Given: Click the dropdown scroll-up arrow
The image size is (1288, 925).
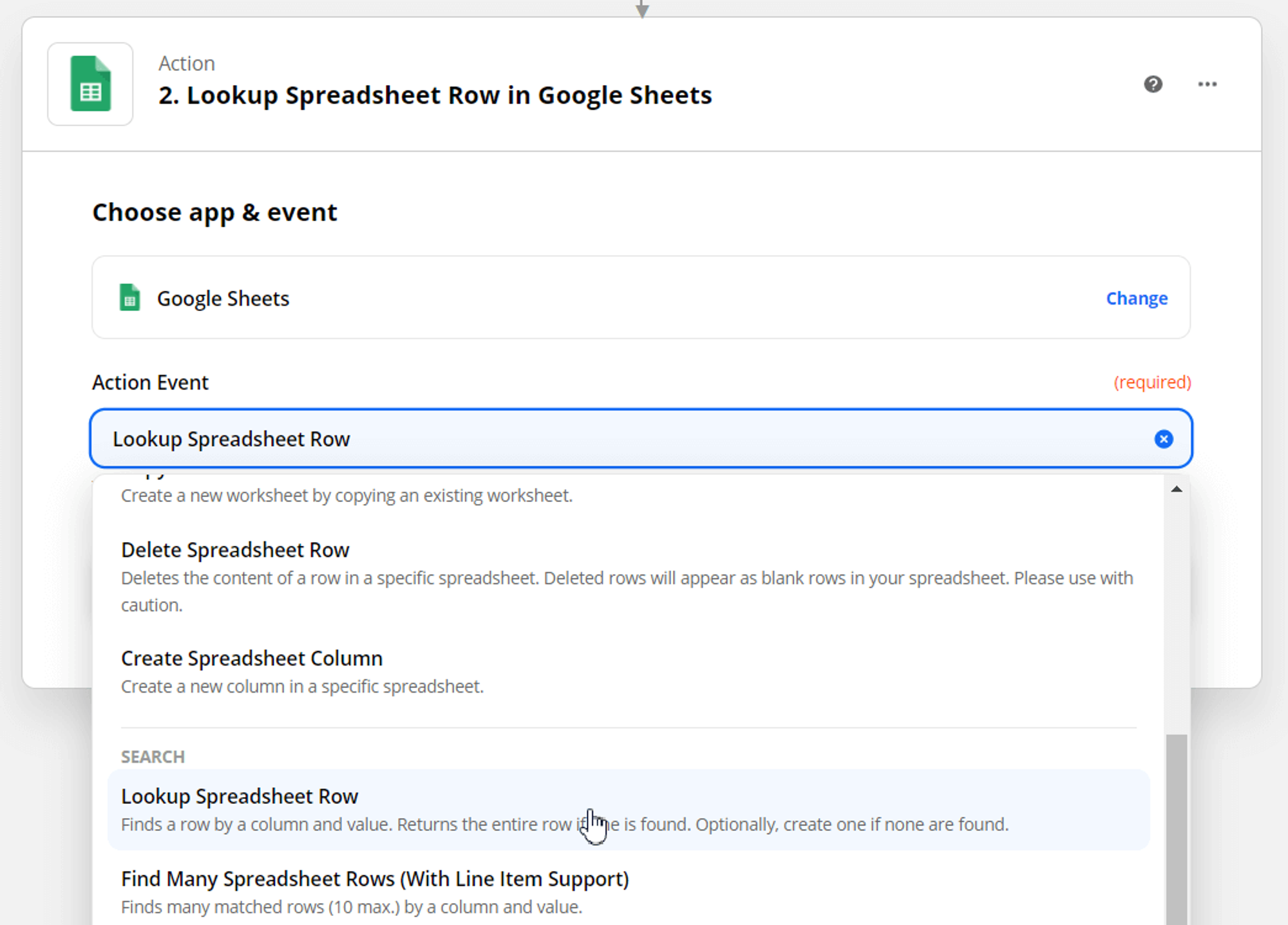Looking at the screenshot, I should pyautogui.click(x=1177, y=489).
